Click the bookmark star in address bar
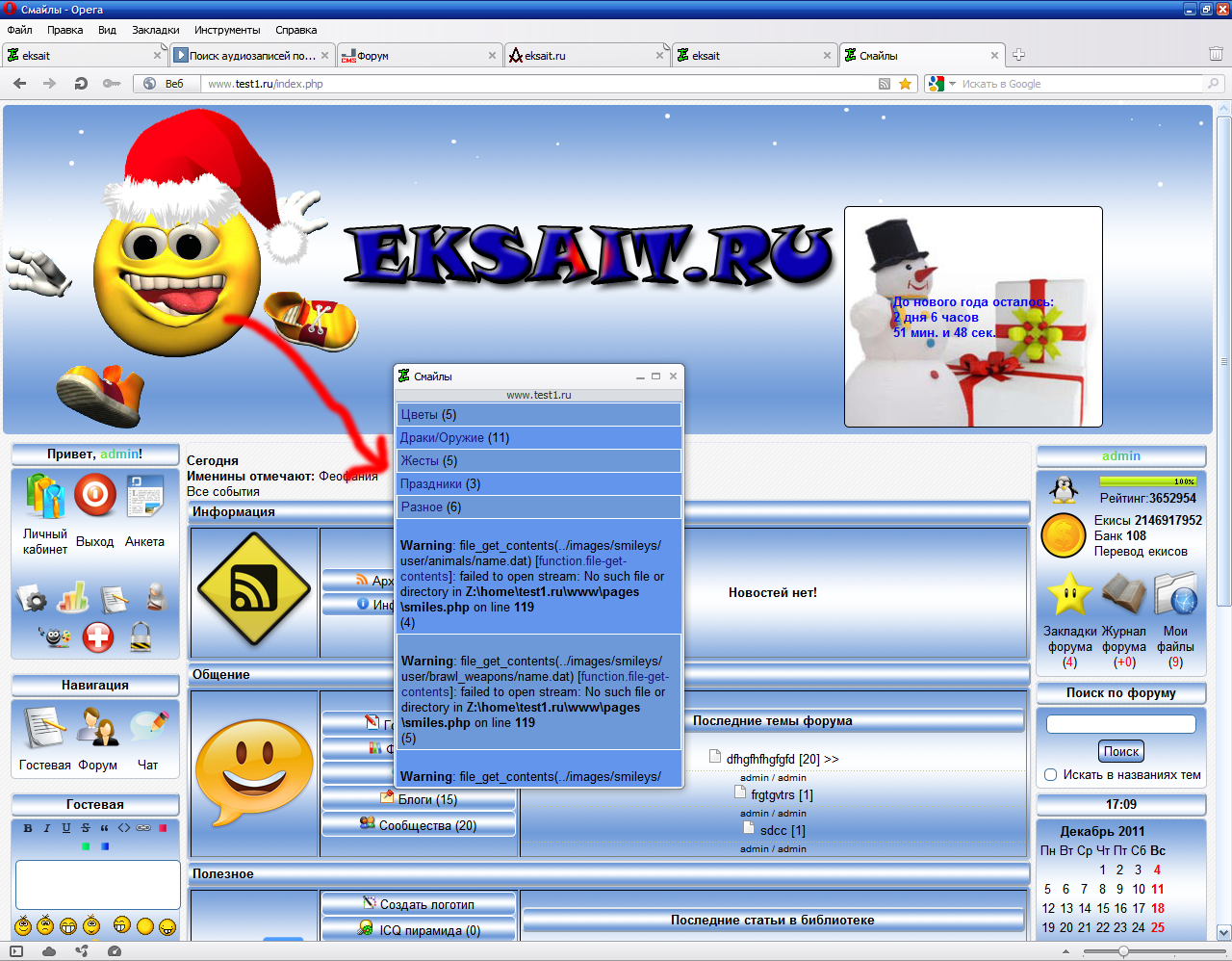Image resolution: width=1232 pixels, height=961 pixels. point(905,84)
